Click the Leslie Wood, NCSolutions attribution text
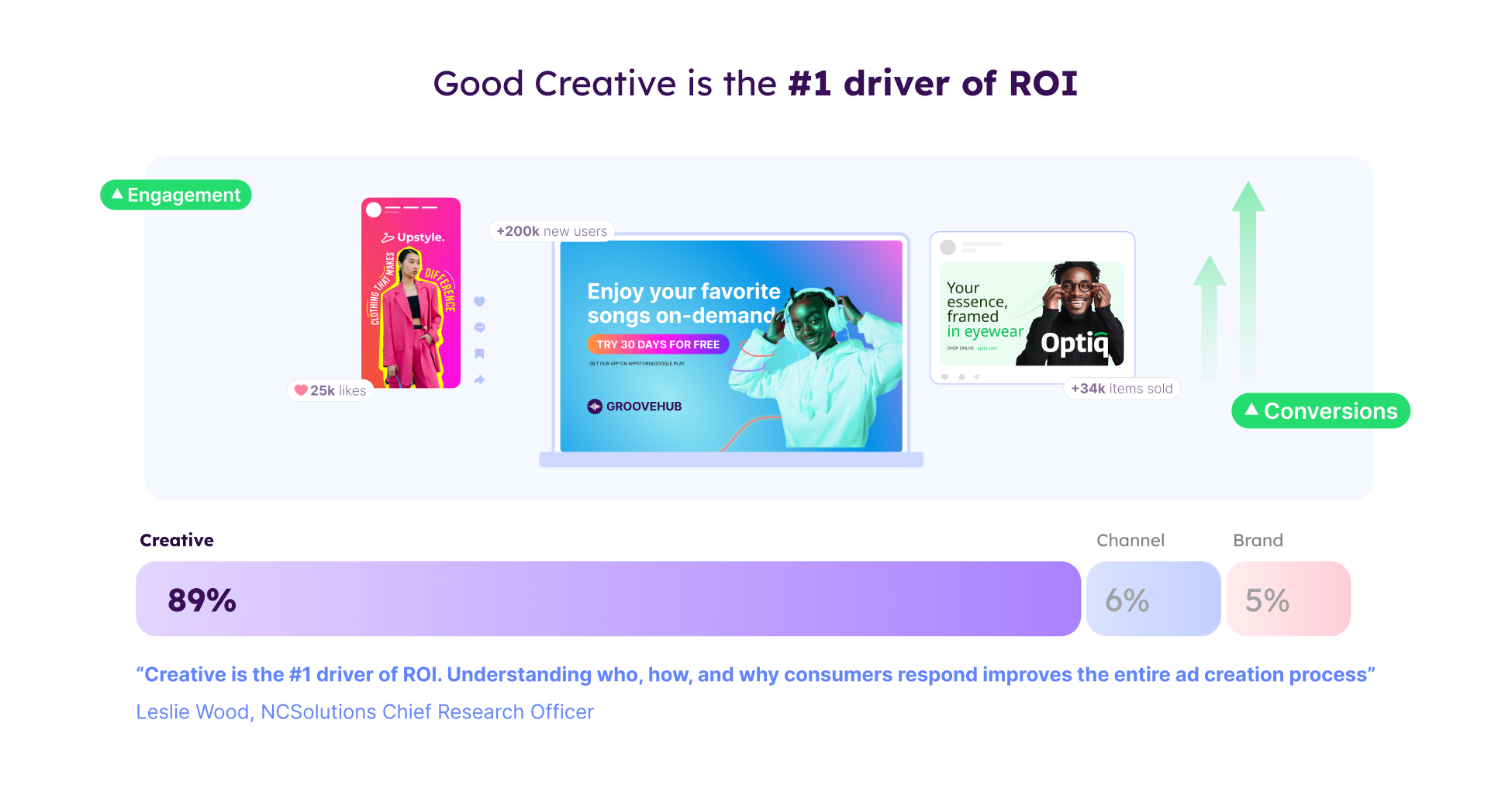Viewport: 1512px width, 803px height. [364, 712]
